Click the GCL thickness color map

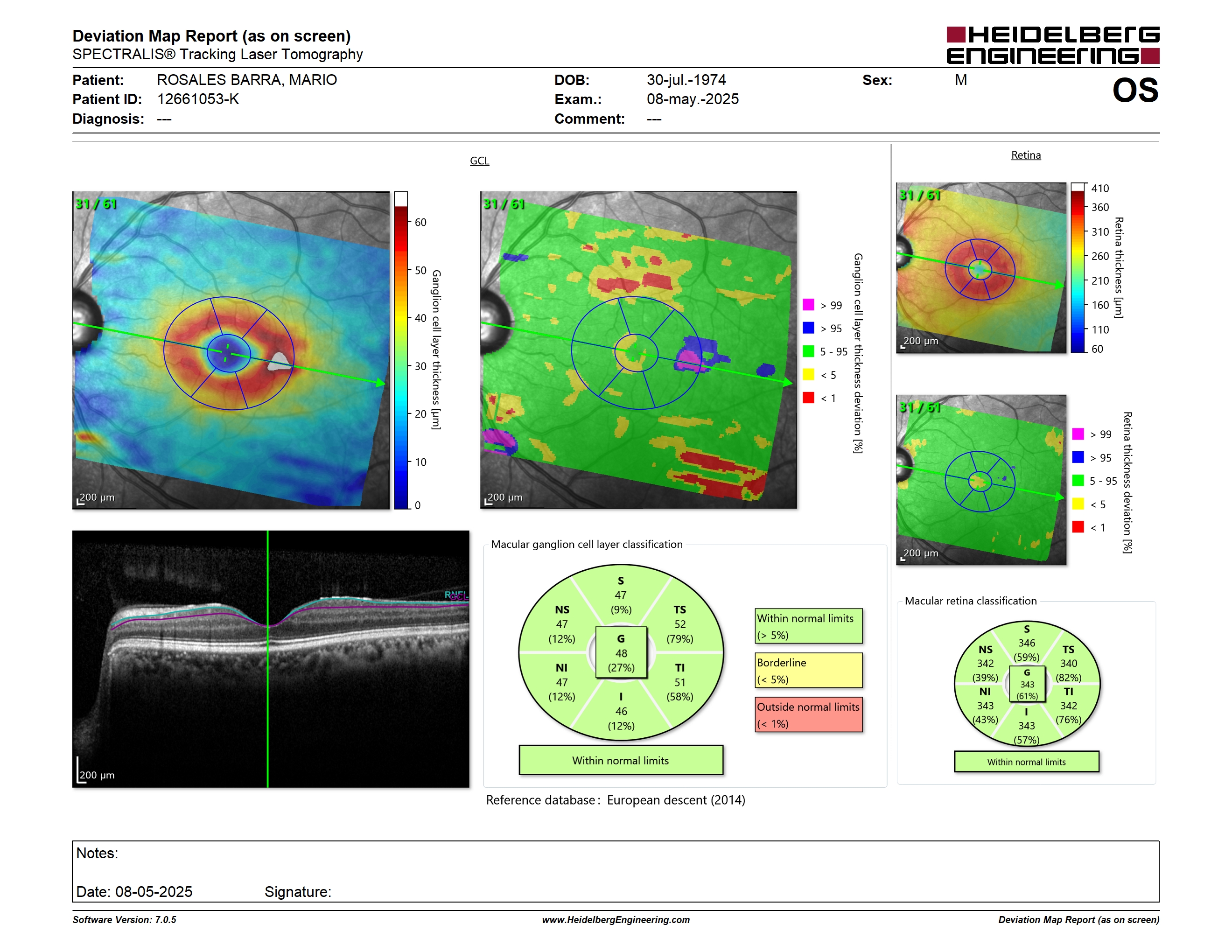click(x=231, y=350)
